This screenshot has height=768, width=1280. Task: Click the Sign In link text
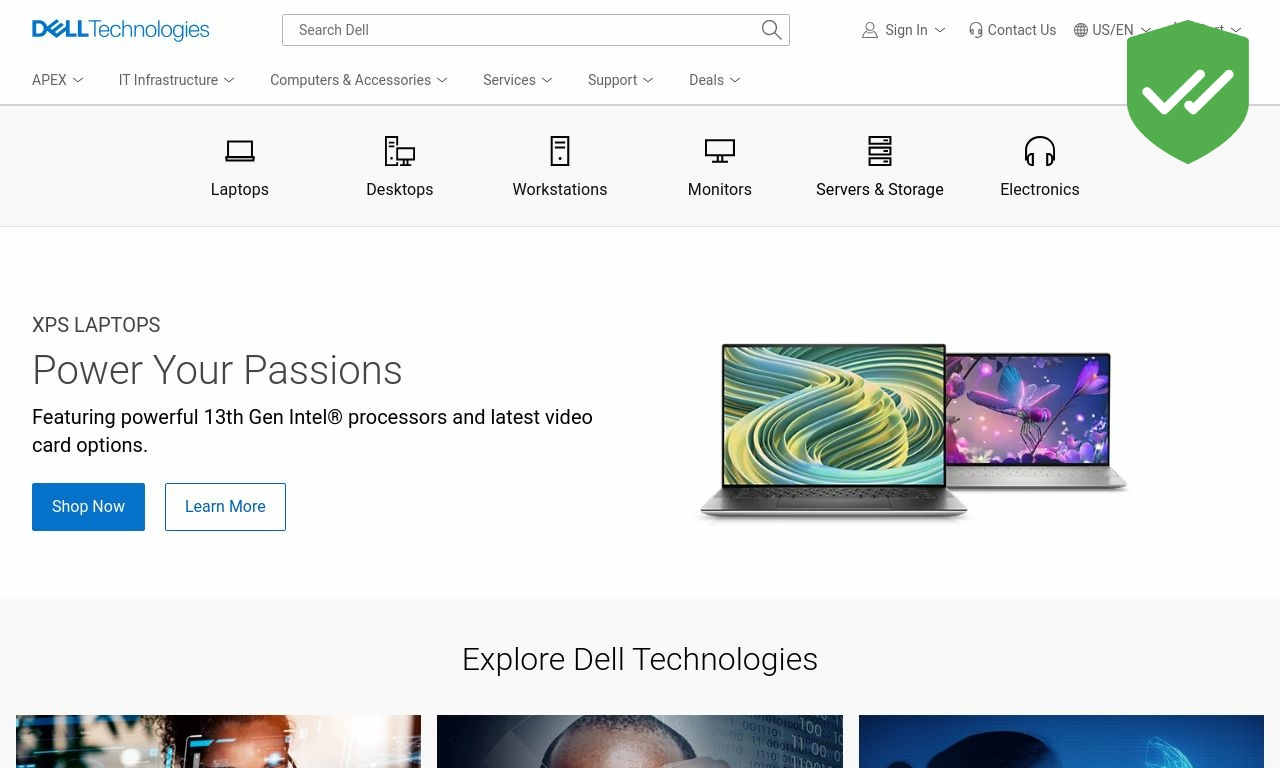point(906,30)
